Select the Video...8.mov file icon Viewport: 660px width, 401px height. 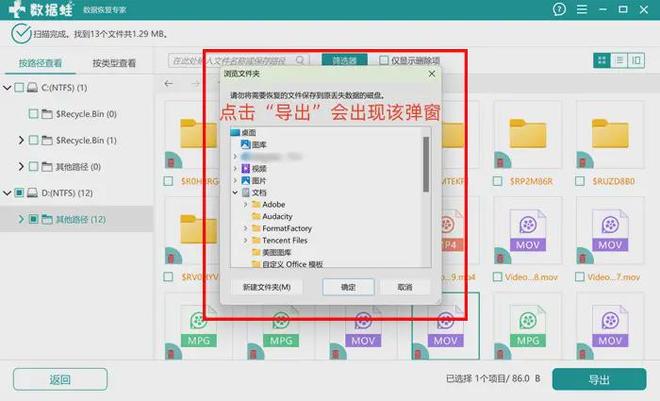coord(527,231)
